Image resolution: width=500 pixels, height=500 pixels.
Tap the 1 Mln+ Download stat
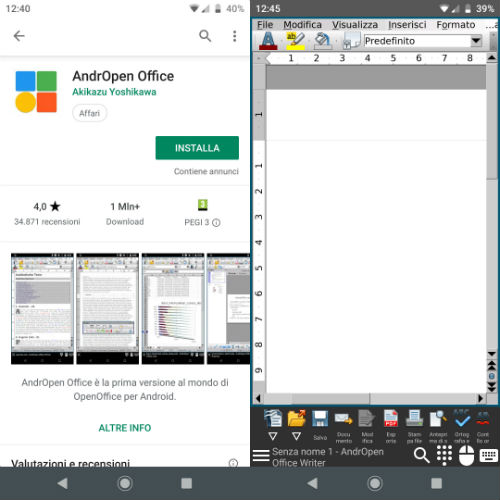125,214
